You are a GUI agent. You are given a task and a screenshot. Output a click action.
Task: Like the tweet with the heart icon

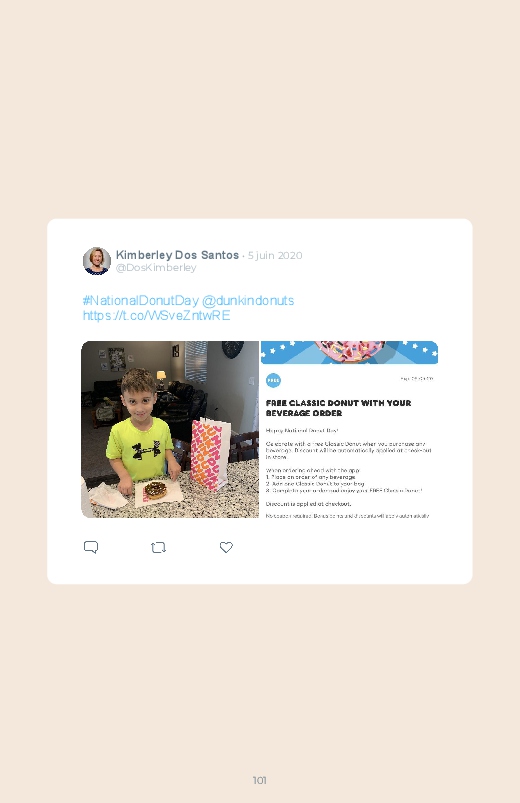226,547
